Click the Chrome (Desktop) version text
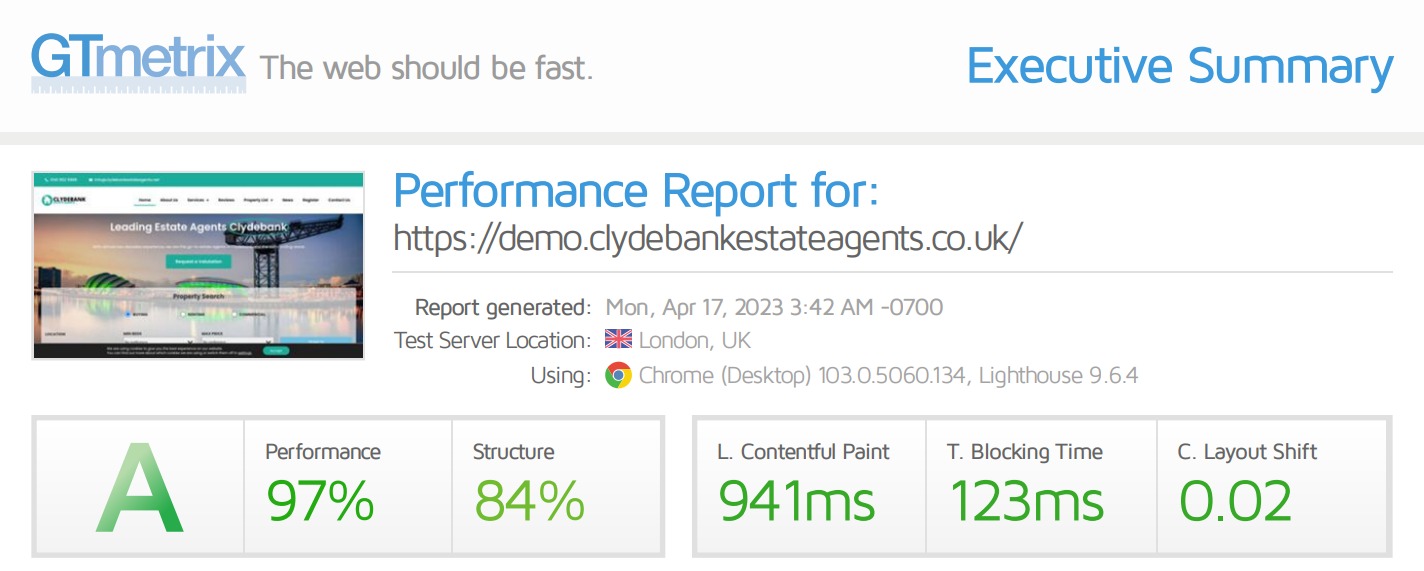The width and height of the screenshot is (1424, 571). tap(888, 376)
